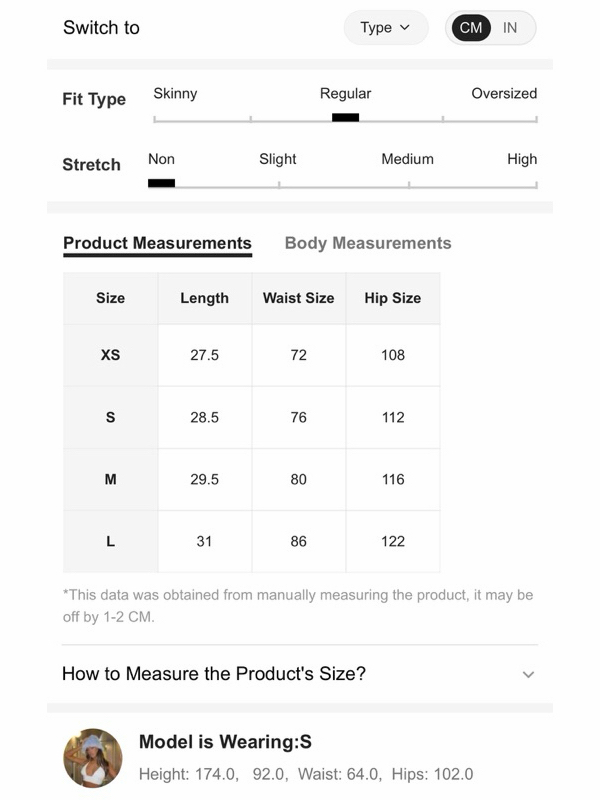600x800 pixels.
Task: Click the Stretch Non indicator bar
Action: pos(161,183)
